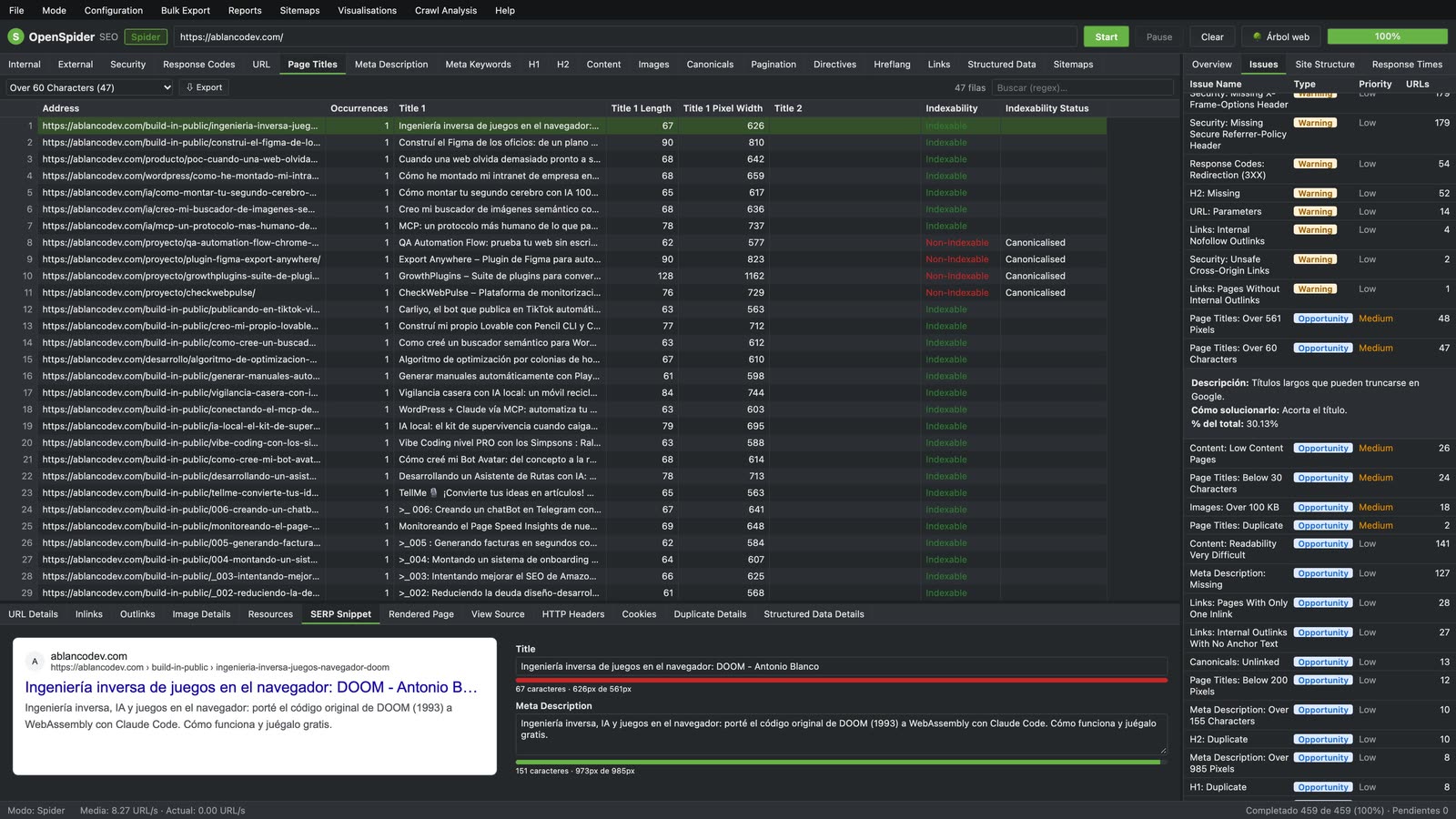
Task: Select the 'Content: Low Content Pages' issue row
Action: pyautogui.click(x=1319, y=453)
